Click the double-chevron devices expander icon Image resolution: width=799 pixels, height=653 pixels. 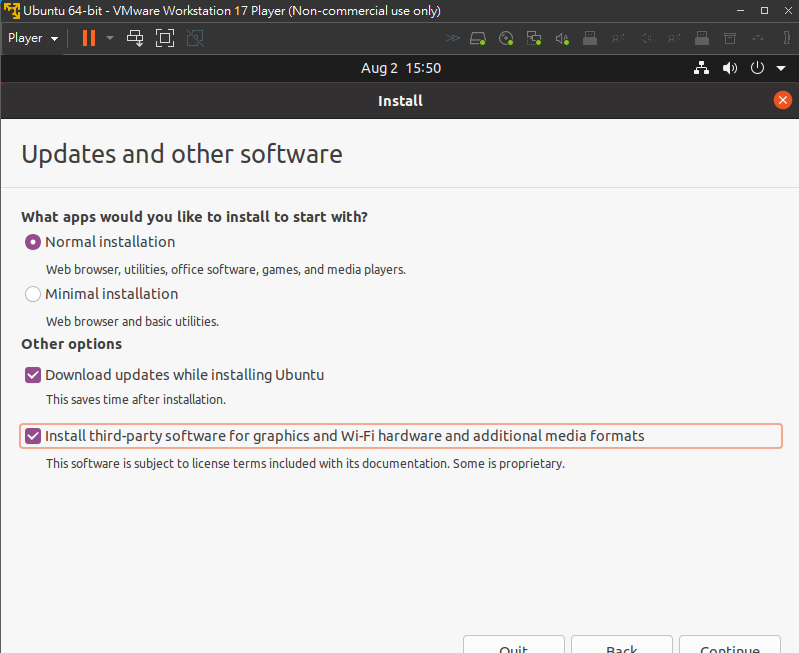pos(452,38)
